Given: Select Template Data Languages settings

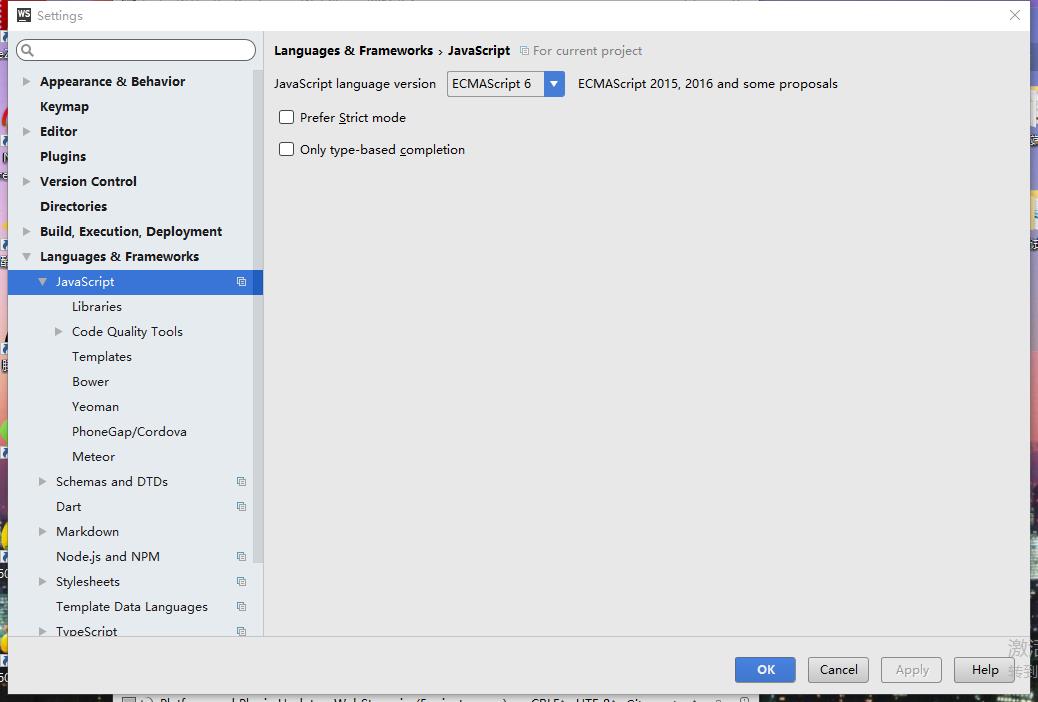Looking at the screenshot, I should (132, 607).
